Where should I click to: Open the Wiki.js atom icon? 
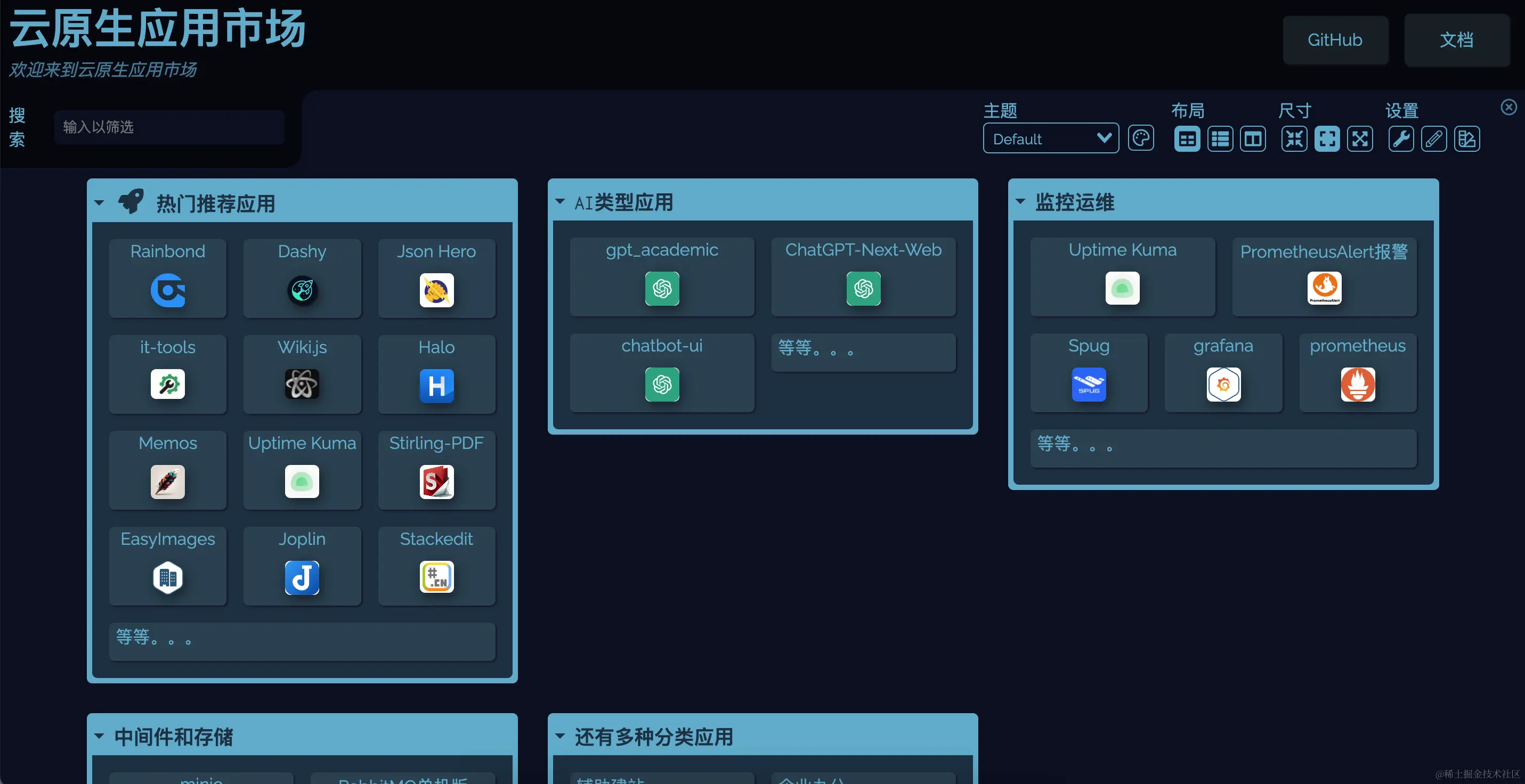tap(302, 385)
